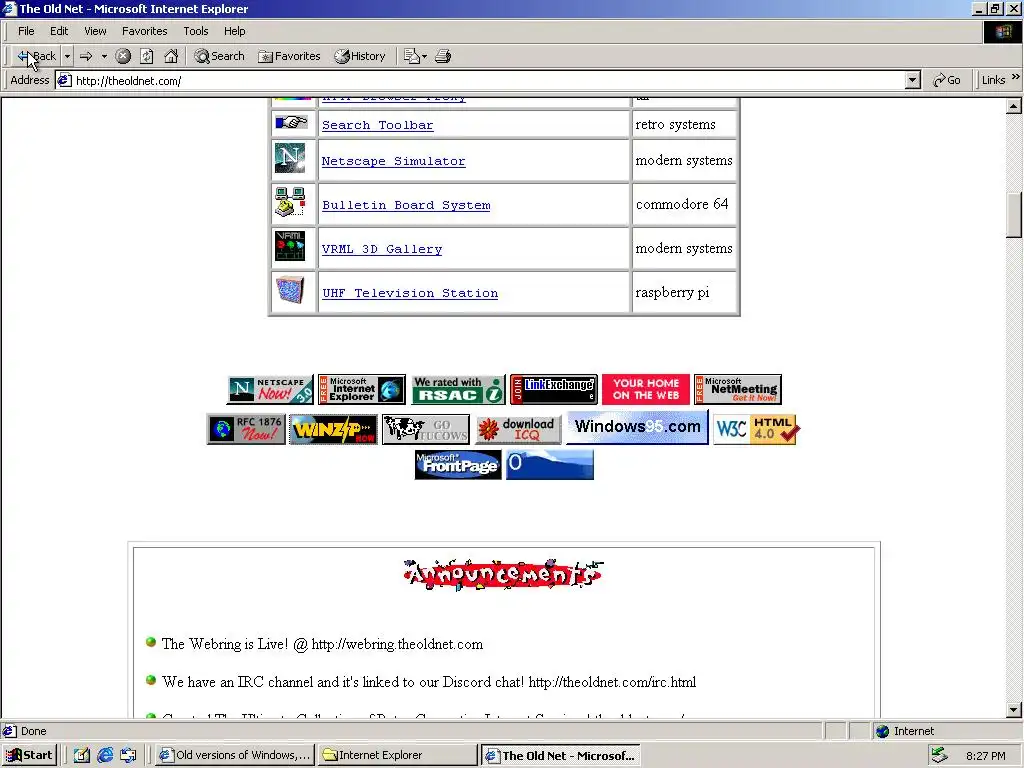Click the Forward arrow toolbar button

point(86,56)
